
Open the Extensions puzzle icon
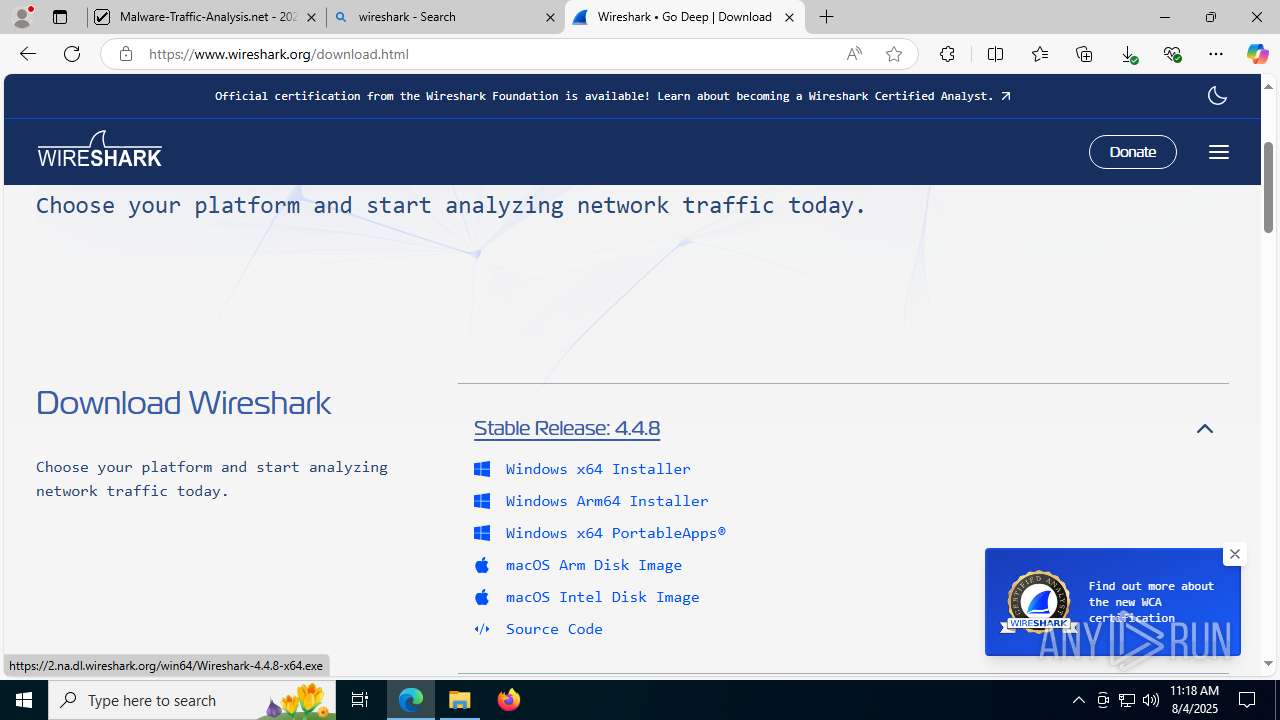(947, 54)
